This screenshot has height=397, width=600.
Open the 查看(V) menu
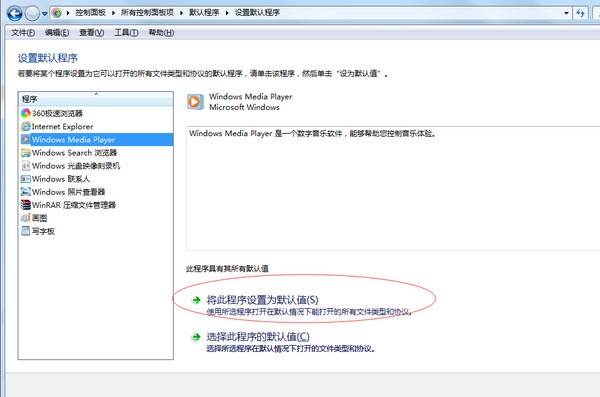(91, 33)
